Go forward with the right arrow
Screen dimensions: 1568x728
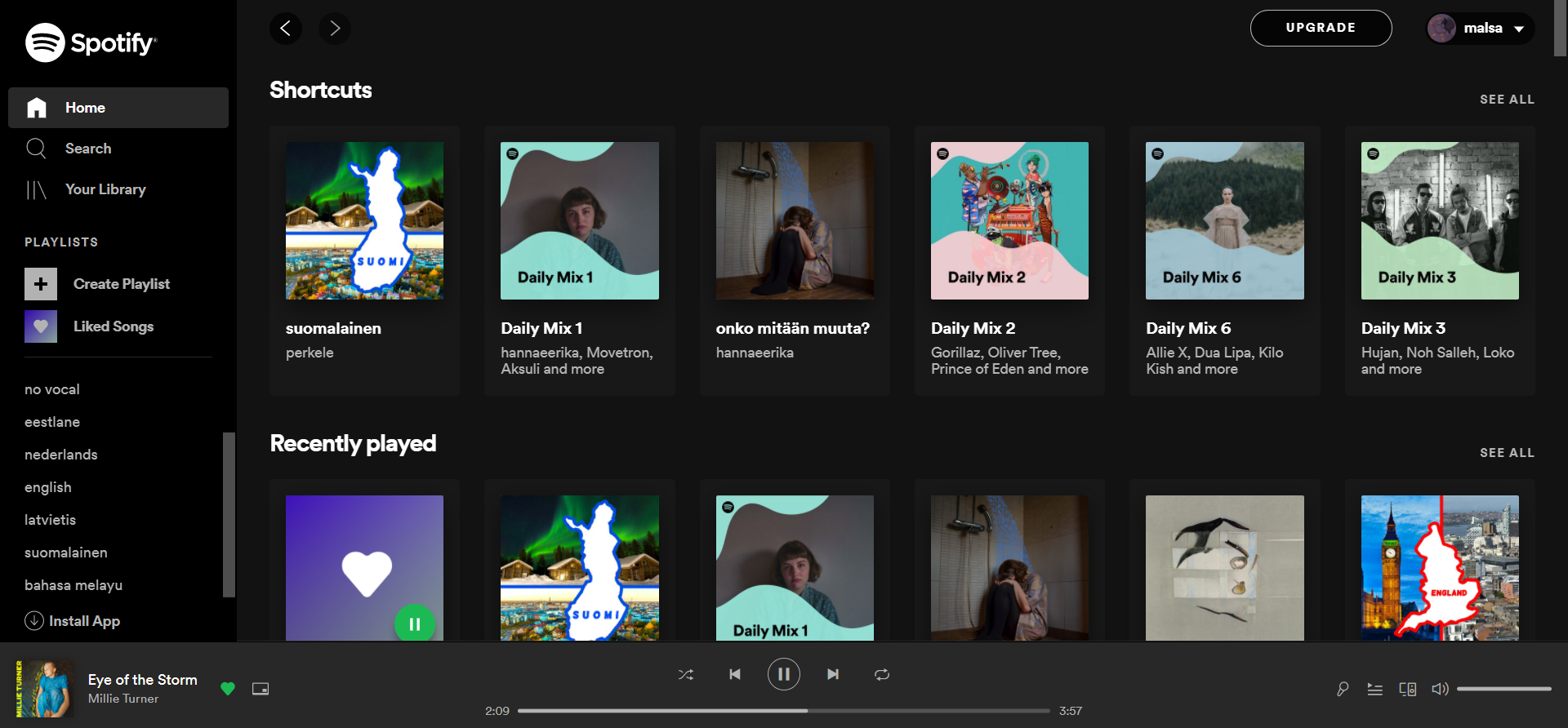click(335, 29)
